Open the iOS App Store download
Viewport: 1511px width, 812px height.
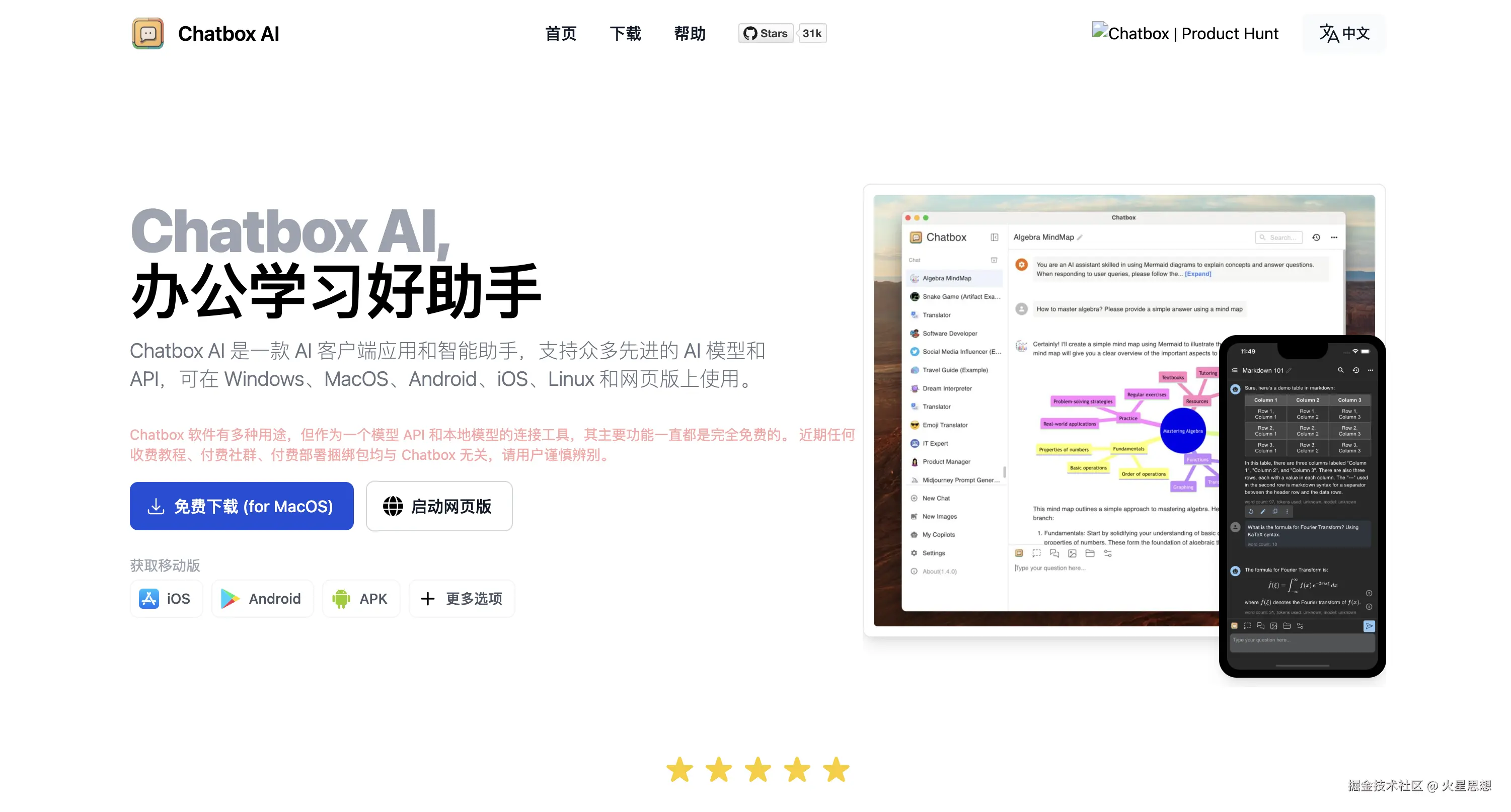[166, 599]
